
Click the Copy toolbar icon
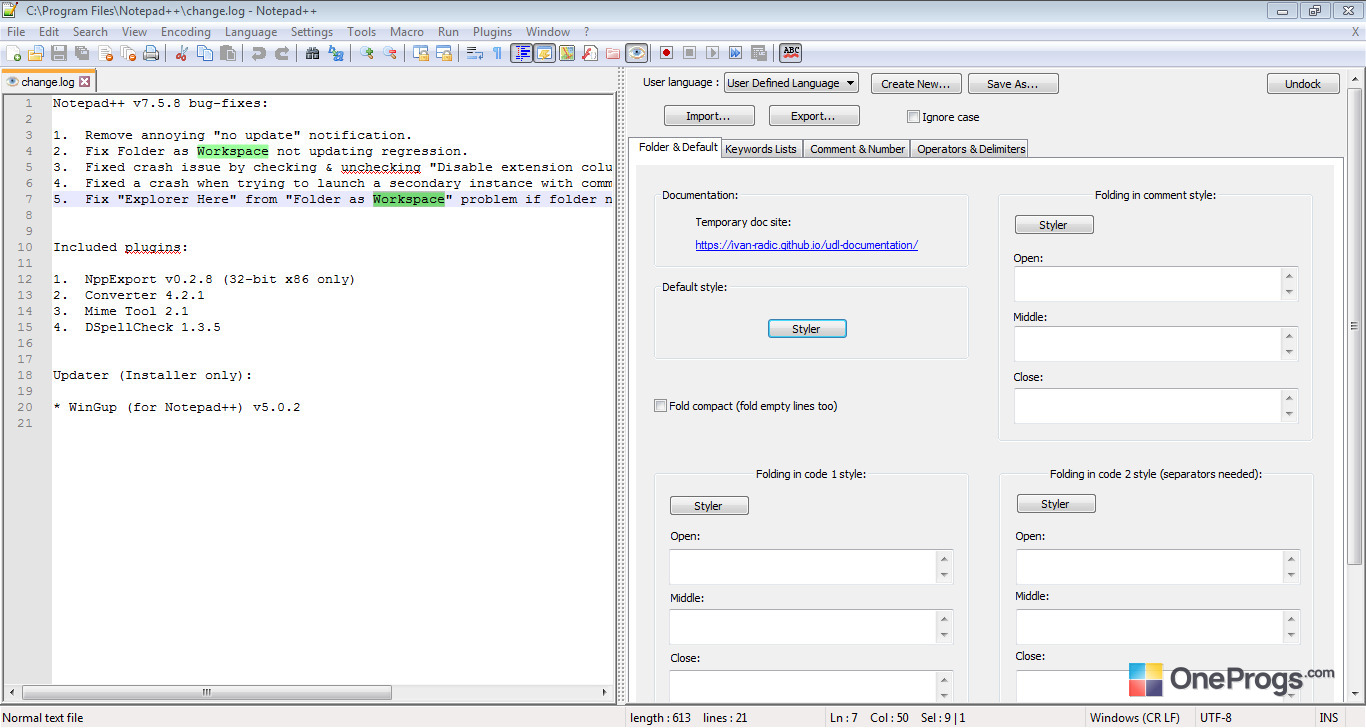click(205, 53)
